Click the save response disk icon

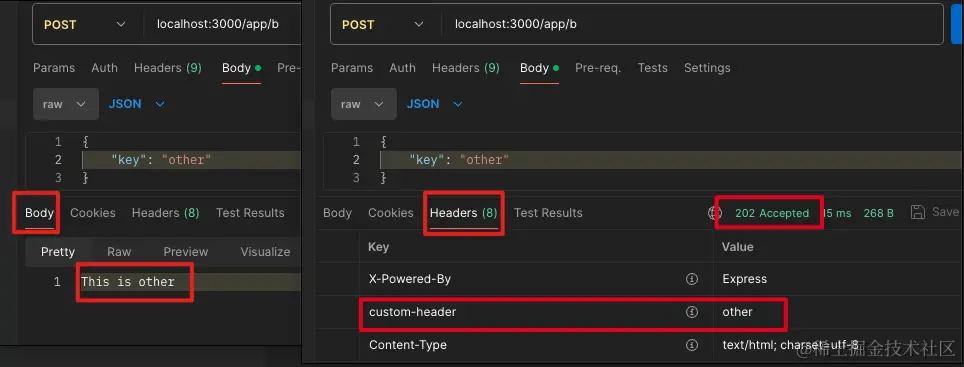coord(918,212)
